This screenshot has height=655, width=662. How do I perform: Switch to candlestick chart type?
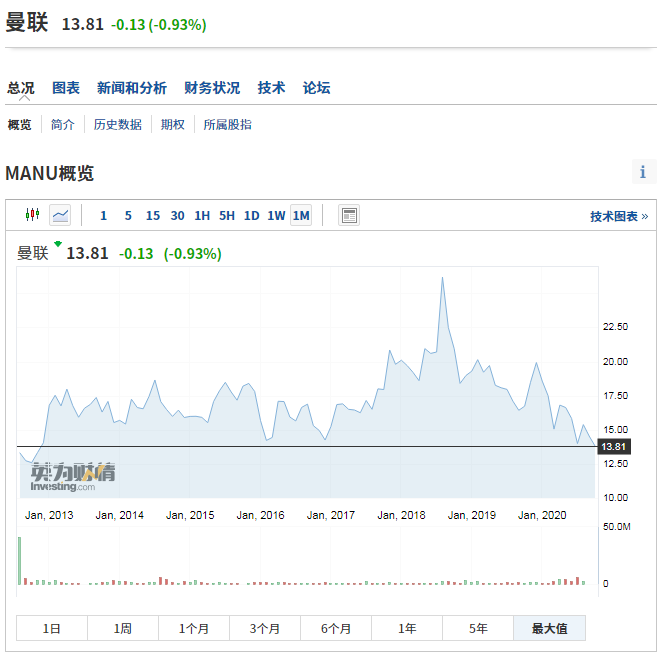pyautogui.click(x=32, y=215)
